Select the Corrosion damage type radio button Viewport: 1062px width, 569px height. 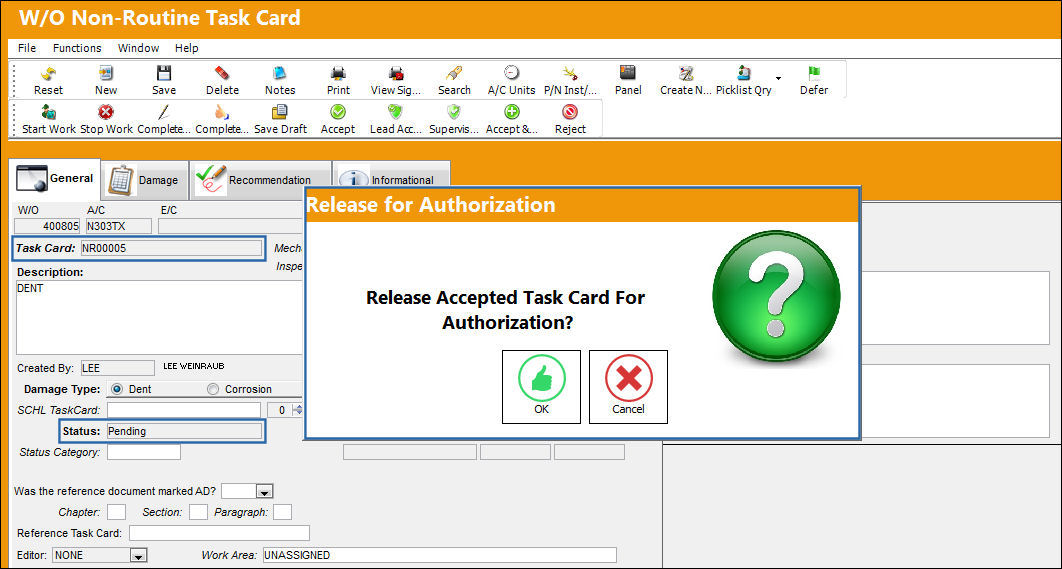[x=213, y=389]
